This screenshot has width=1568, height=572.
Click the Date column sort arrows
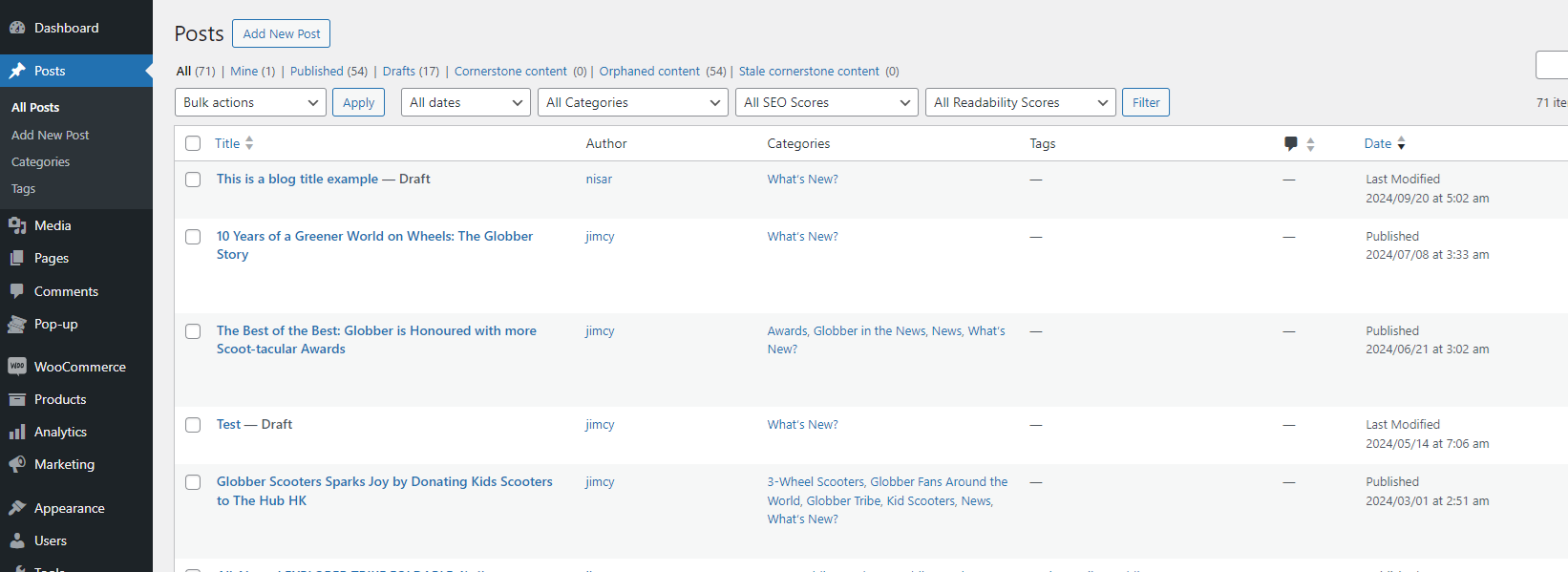click(x=1401, y=143)
